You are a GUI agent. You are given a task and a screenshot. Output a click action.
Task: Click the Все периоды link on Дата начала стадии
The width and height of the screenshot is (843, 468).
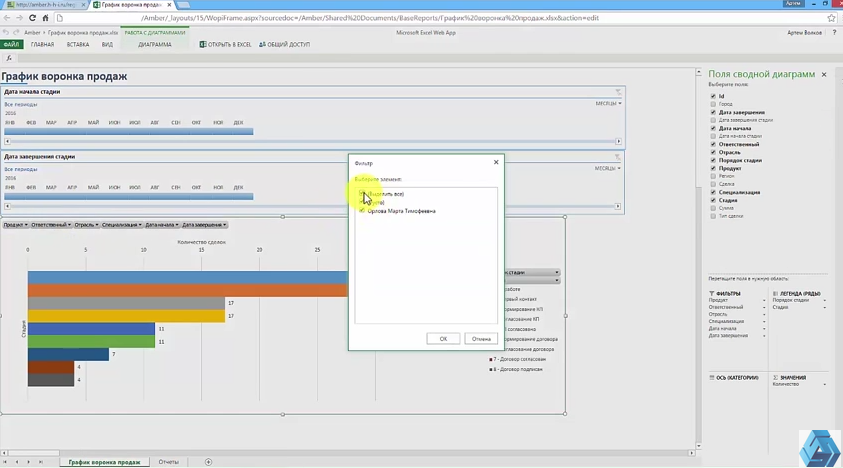pos(21,104)
